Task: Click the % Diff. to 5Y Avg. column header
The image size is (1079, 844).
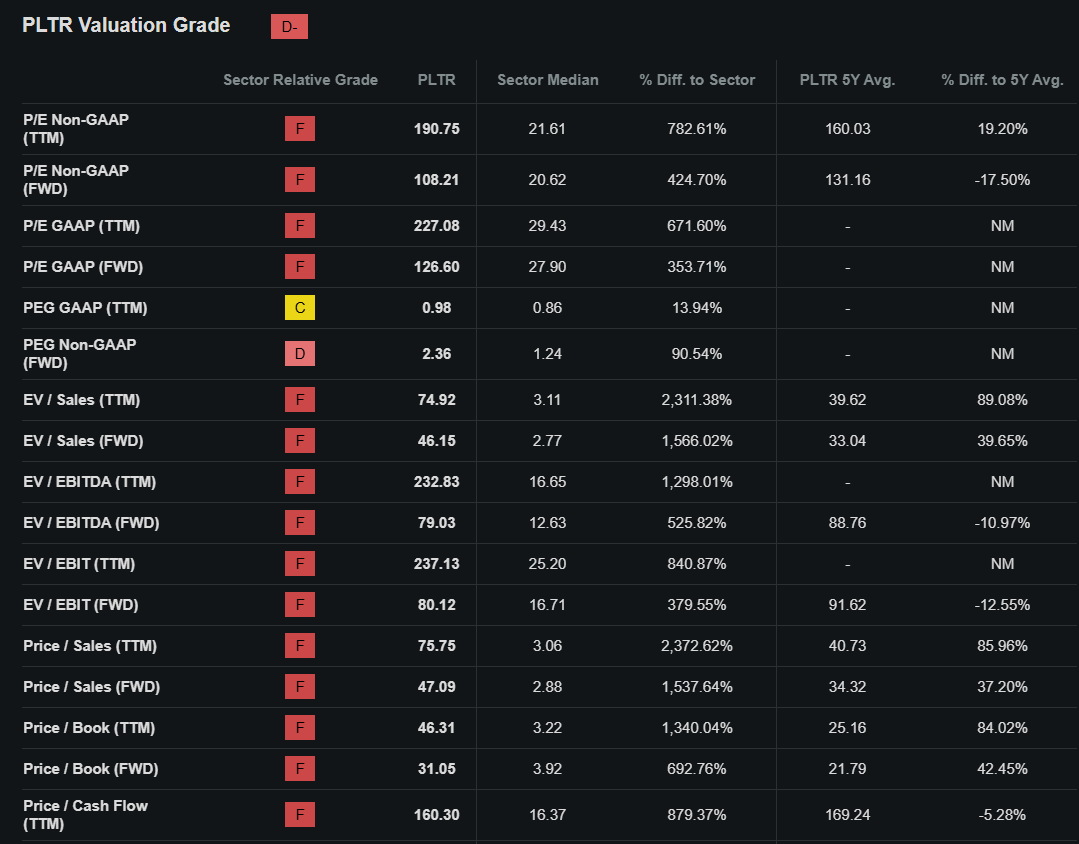Action: click(x=1002, y=80)
